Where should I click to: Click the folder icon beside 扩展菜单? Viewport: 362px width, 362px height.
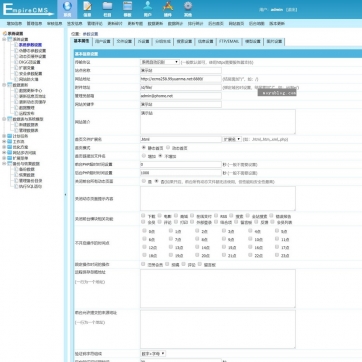coord(9,158)
